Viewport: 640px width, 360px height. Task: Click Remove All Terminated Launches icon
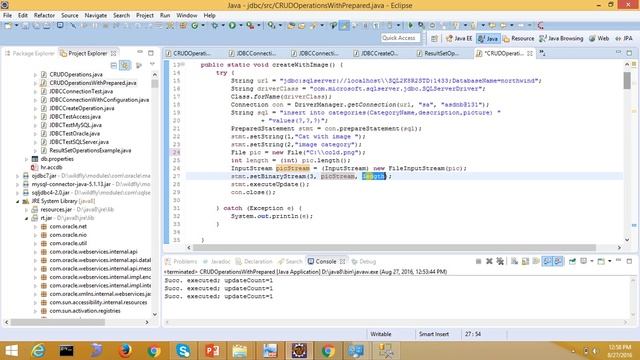pyautogui.click(x=500, y=261)
